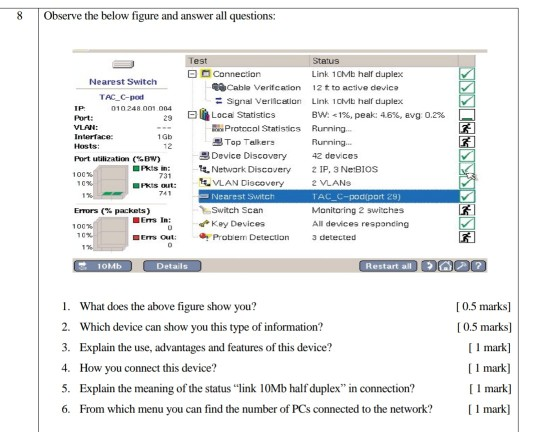Click the Pkts in green legend square
The image size is (540, 432).
(x=136, y=168)
